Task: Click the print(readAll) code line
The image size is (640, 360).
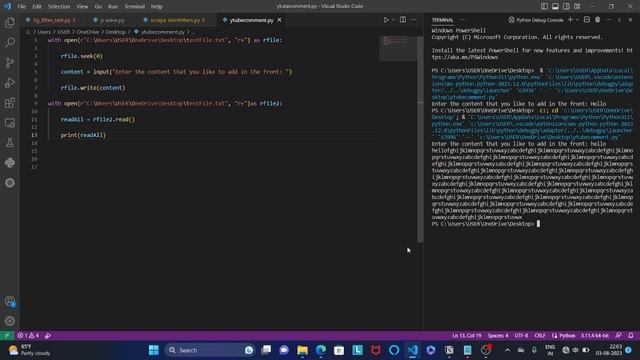Action: pyautogui.click(x=83, y=135)
